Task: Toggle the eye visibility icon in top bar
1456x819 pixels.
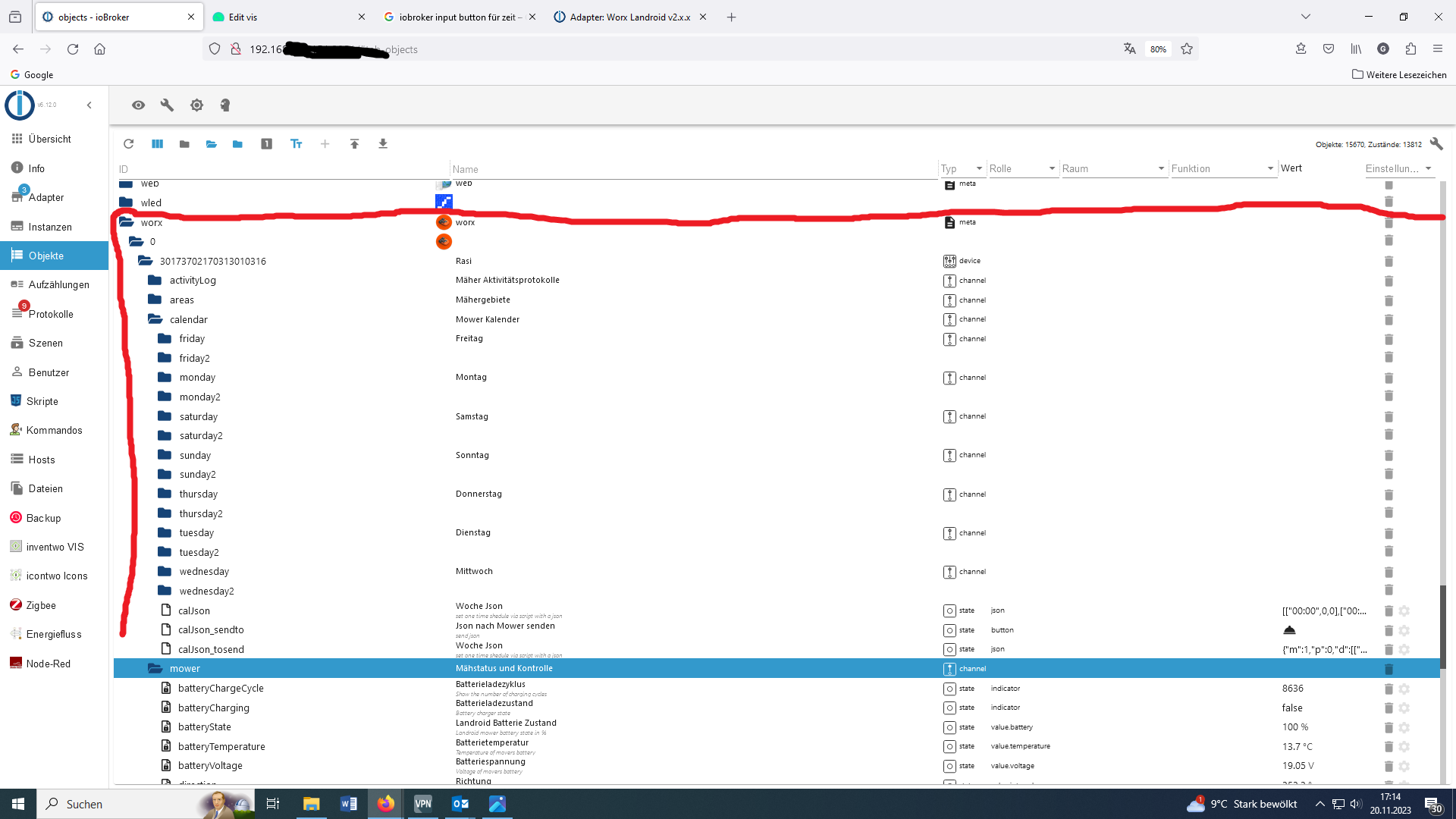Action: 138,105
